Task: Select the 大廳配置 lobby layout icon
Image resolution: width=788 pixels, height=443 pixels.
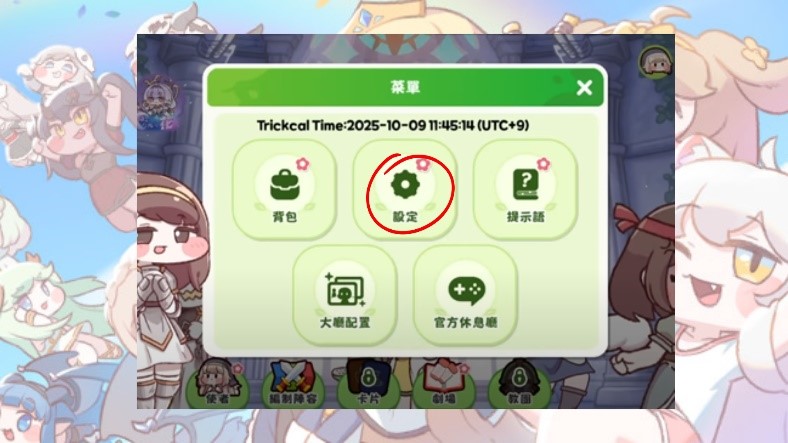Action: pos(345,295)
